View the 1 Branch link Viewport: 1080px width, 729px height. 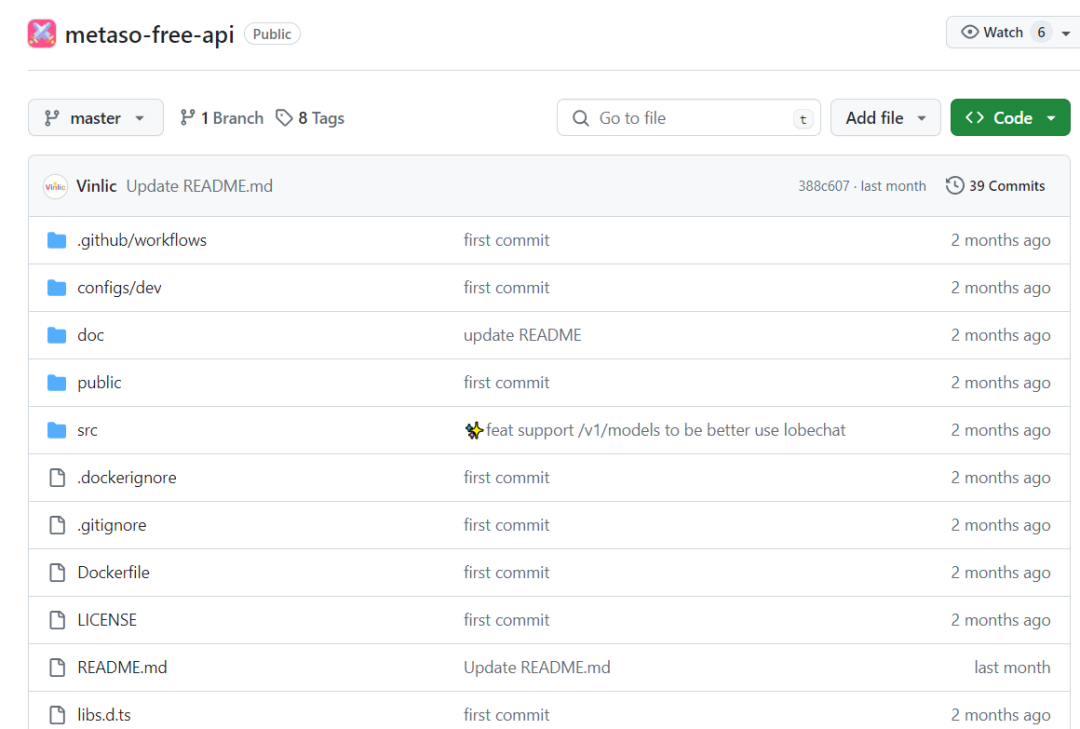click(222, 118)
